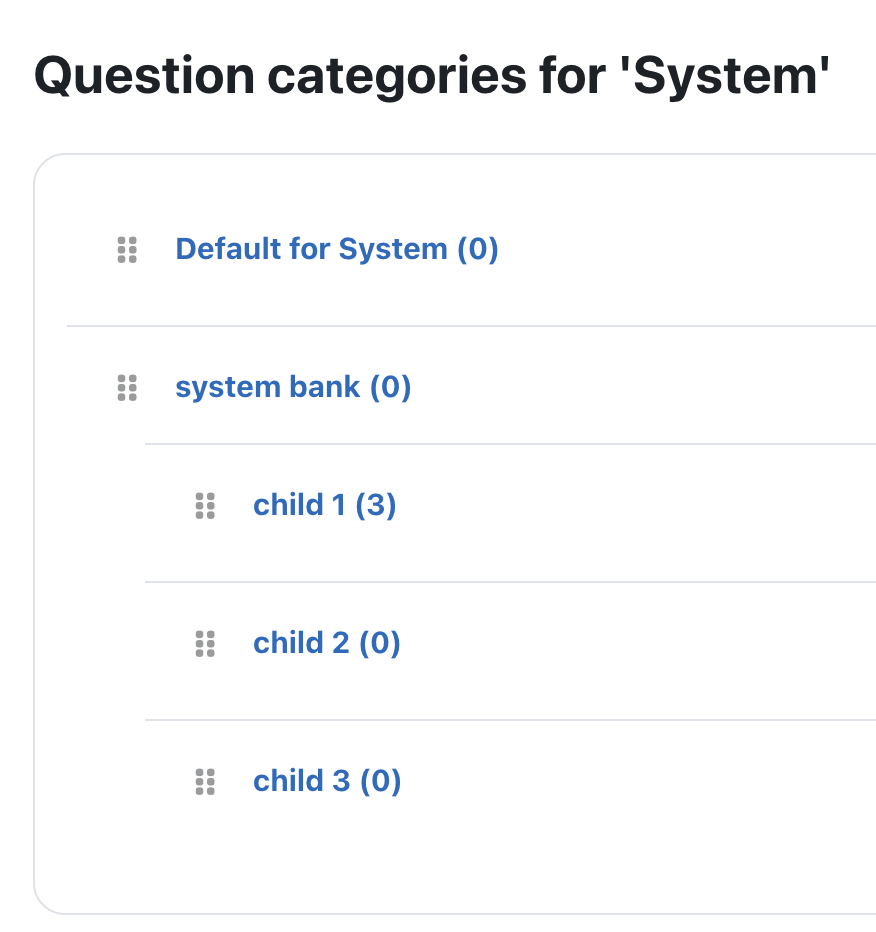876x932 pixels.
Task: Click the Question categories for 'System' heading
Action: 432,76
